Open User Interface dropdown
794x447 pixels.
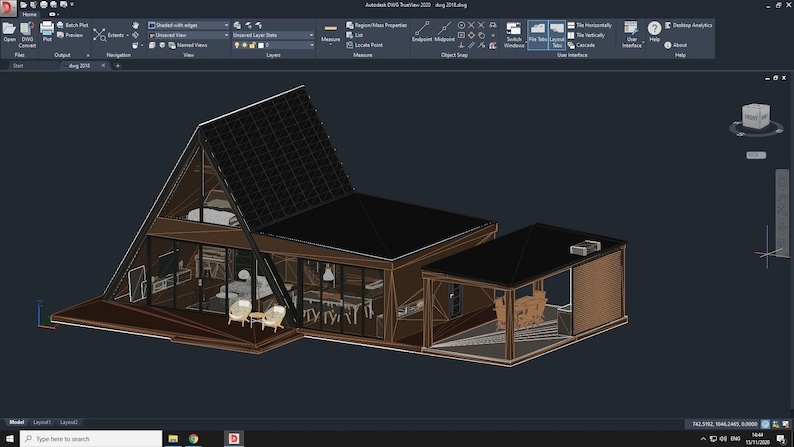coord(631,34)
